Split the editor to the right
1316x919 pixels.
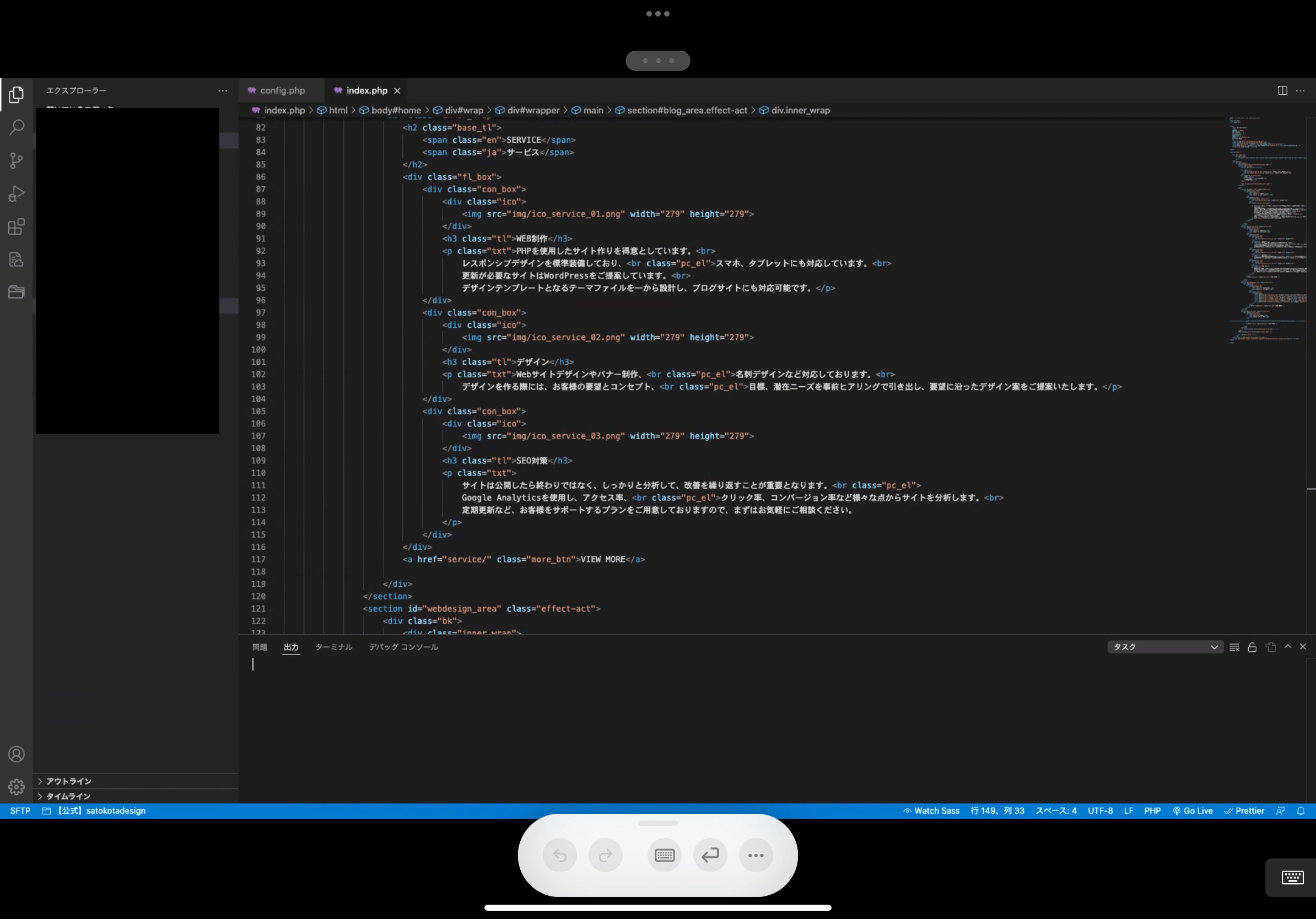[1282, 90]
